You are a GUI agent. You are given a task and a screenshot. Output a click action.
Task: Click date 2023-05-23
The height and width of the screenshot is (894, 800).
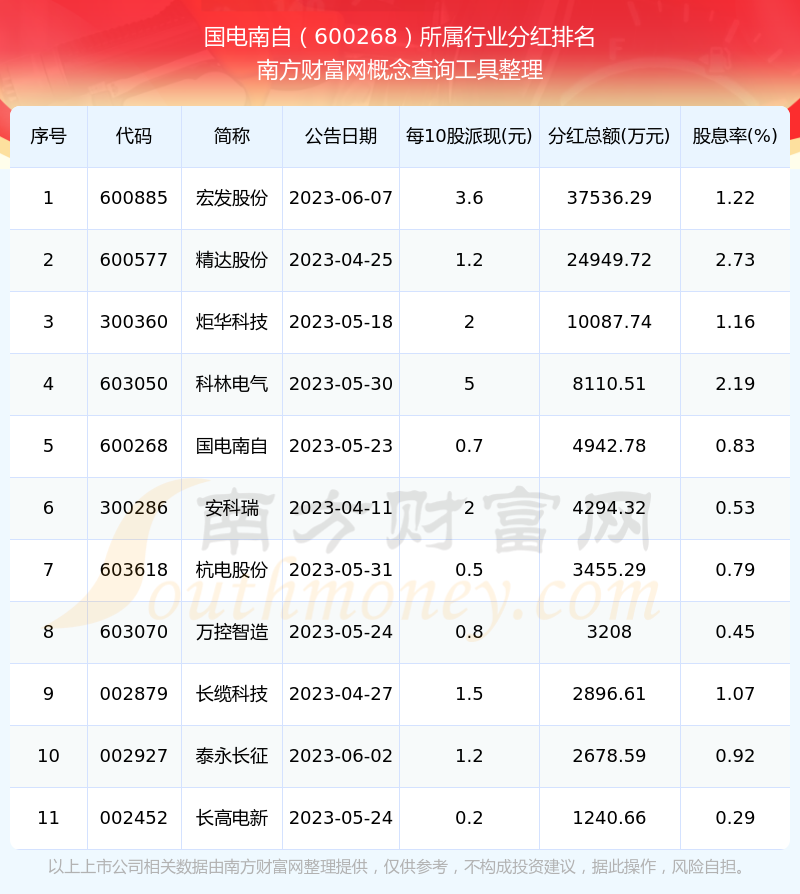[341, 446]
